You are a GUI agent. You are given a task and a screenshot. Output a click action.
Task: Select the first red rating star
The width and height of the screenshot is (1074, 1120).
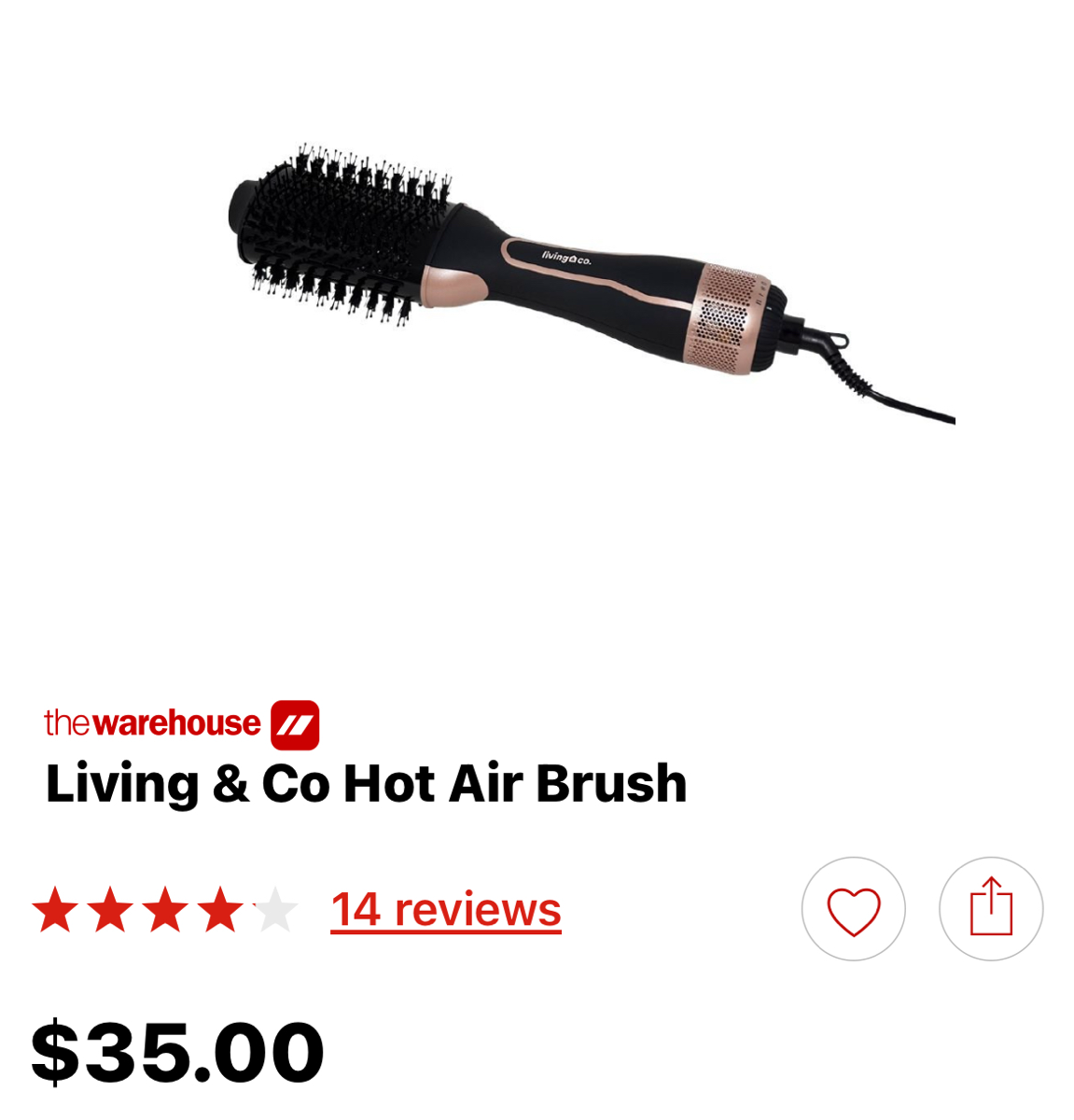click(56, 910)
